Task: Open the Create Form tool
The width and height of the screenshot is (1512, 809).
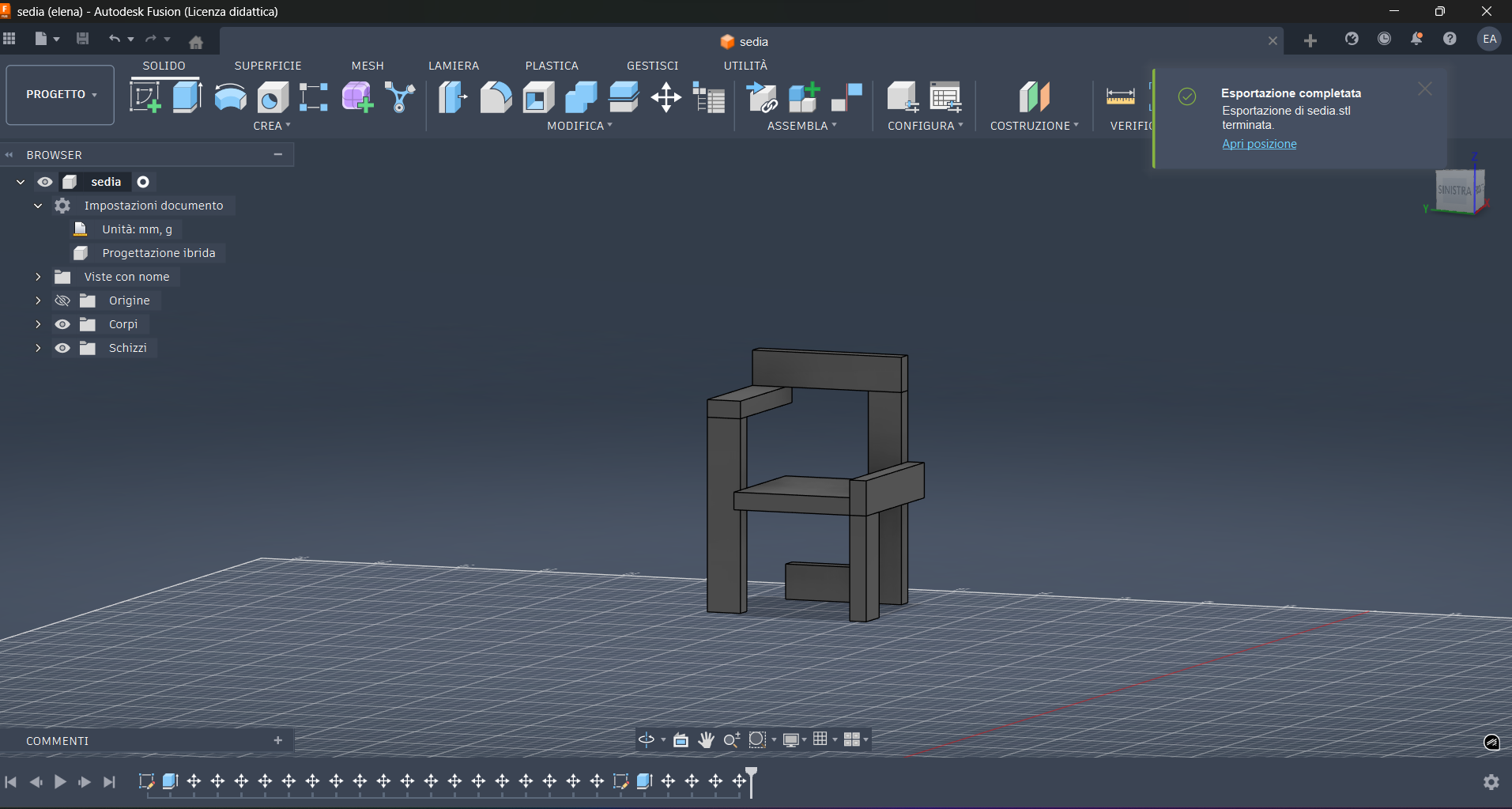Action: pyautogui.click(x=356, y=96)
